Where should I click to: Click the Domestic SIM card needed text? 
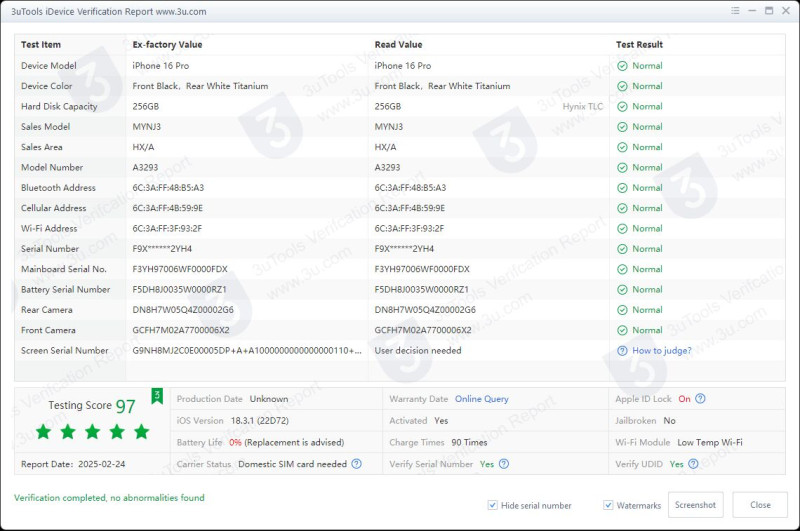point(292,464)
